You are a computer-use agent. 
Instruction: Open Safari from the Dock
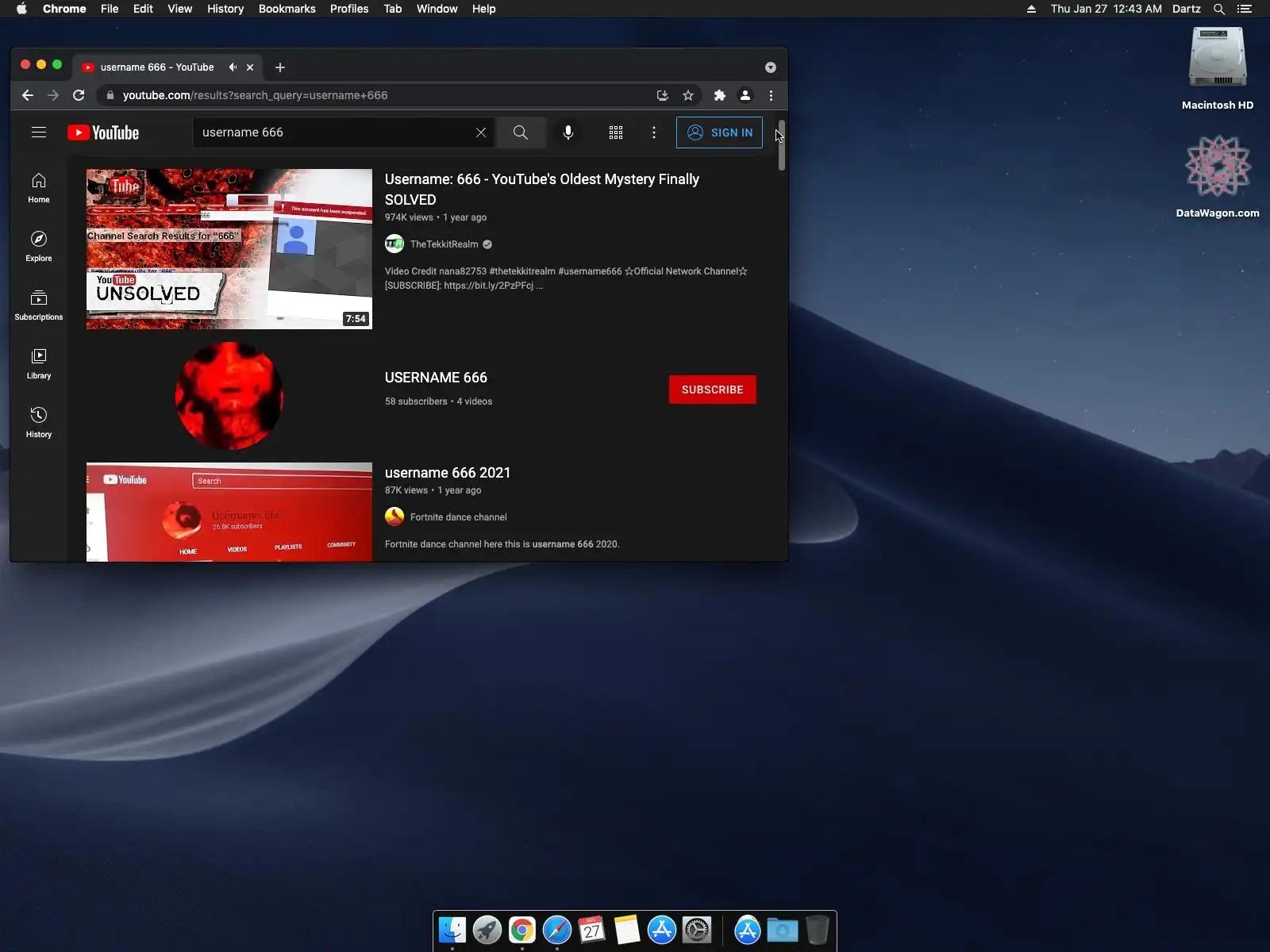click(x=557, y=930)
